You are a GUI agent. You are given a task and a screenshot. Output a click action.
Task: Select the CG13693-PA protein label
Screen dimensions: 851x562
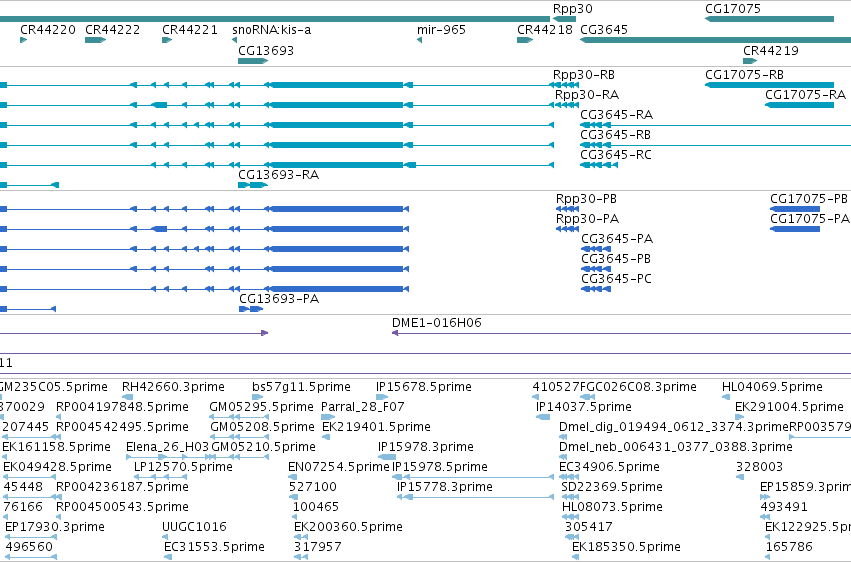tap(279, 299)
